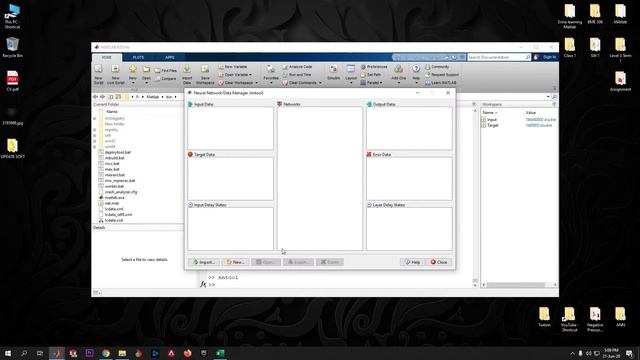The width and height of the screenshot is (640, 360).
Task: Click the Excel icon on the taskbar
Action: (x=220, y=353)
